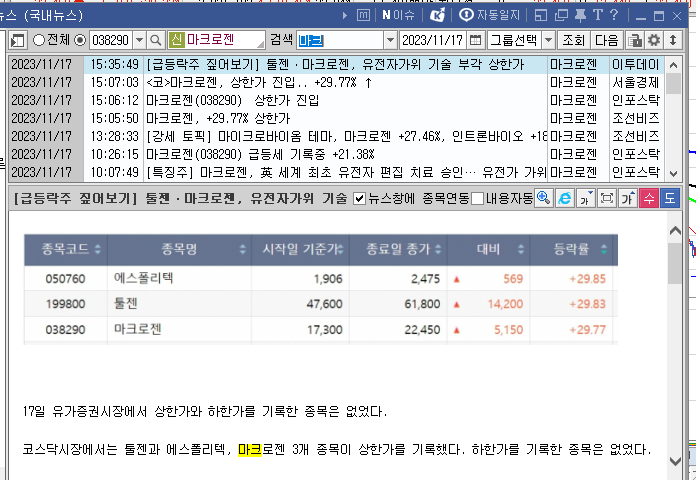Sort table by 종목명 column
696x480 pixels.
pos(179,249)
